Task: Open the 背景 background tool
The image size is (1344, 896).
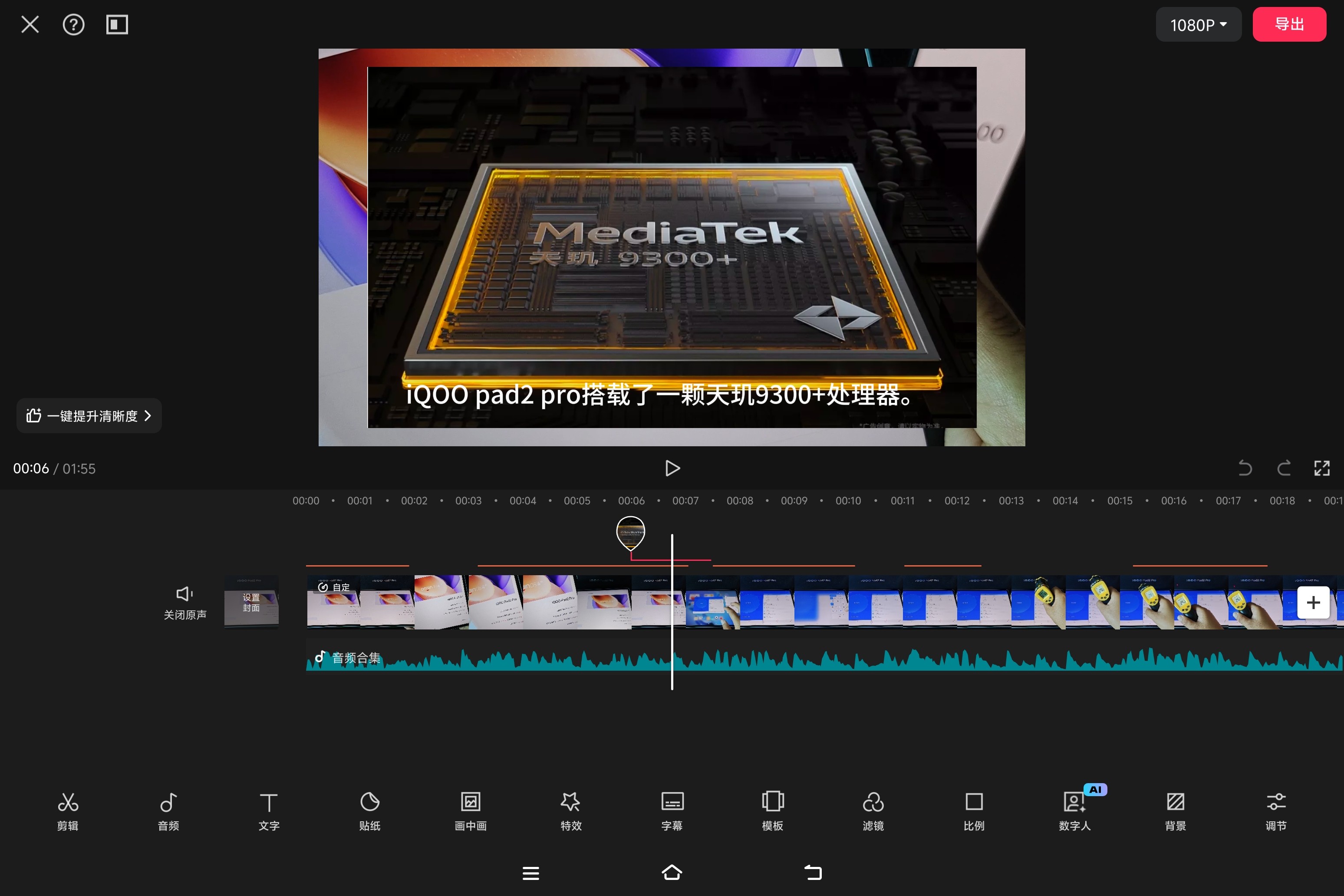Action: pos(1176,811)
